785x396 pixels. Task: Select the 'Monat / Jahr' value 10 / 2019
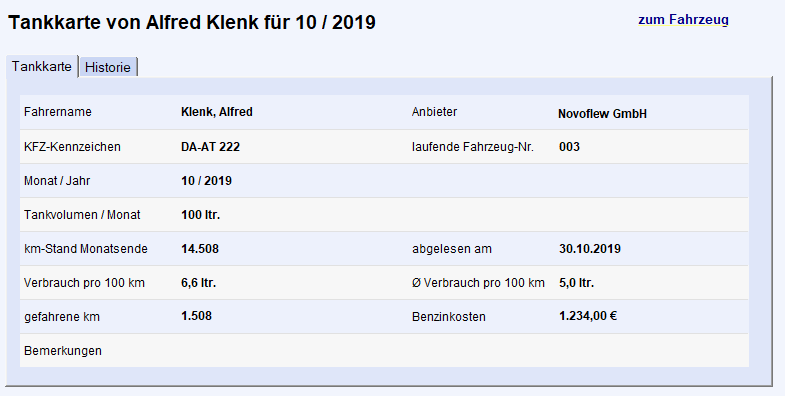206,181
